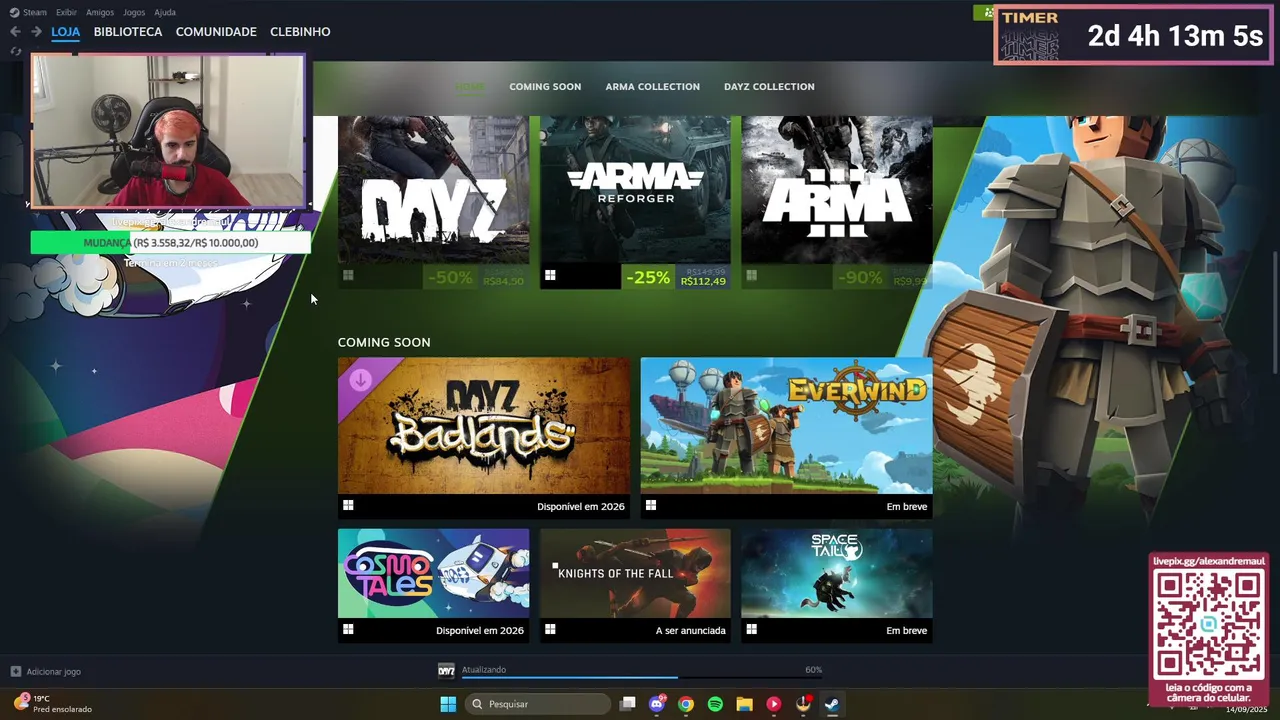This screenshot has width=1280, height=720.
Task: Open the Steam taskbar icon
Action: pyautogui.click(x=832, y=704)
